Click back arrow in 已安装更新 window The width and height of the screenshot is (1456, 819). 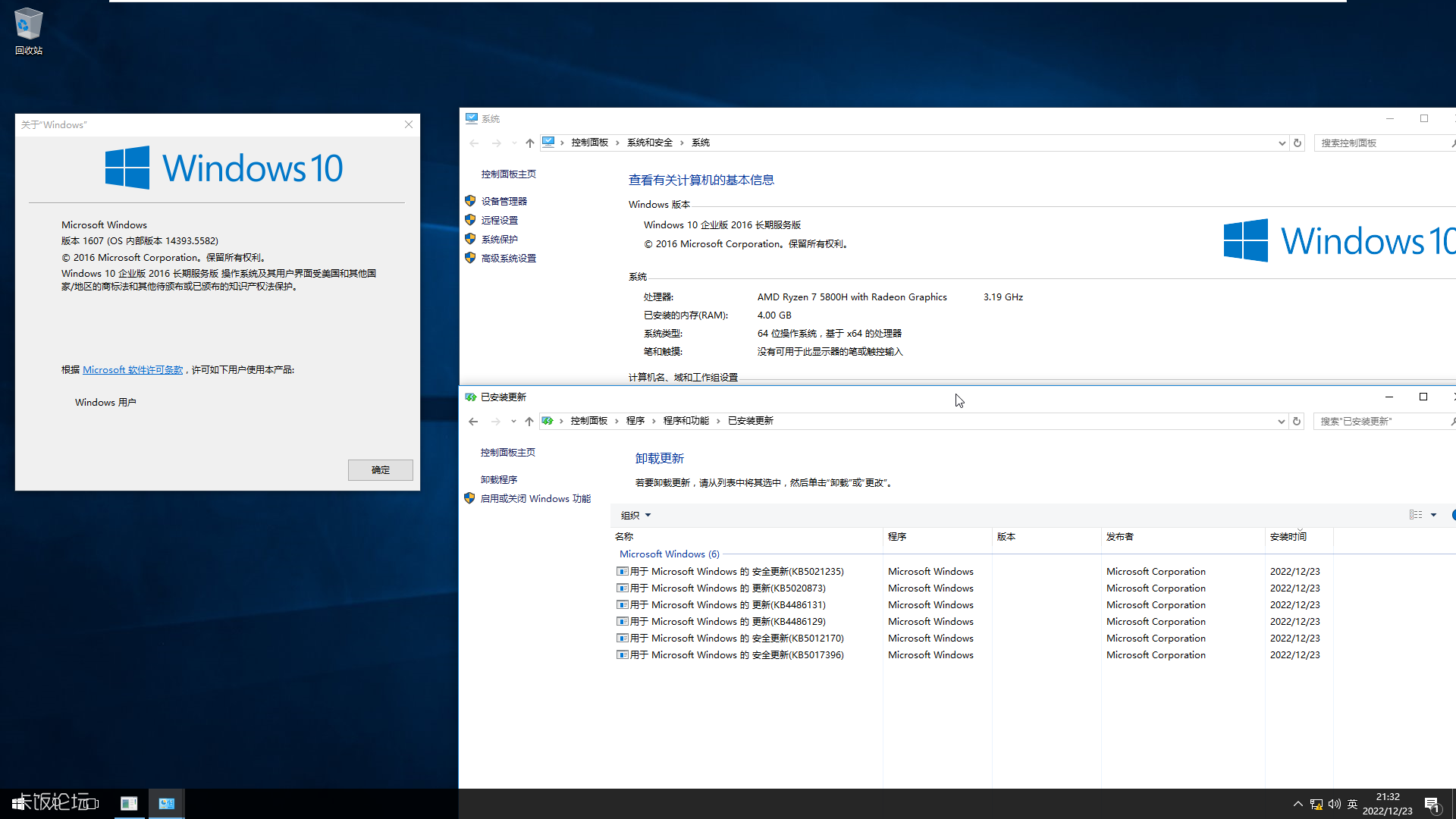tap(473, 422)
